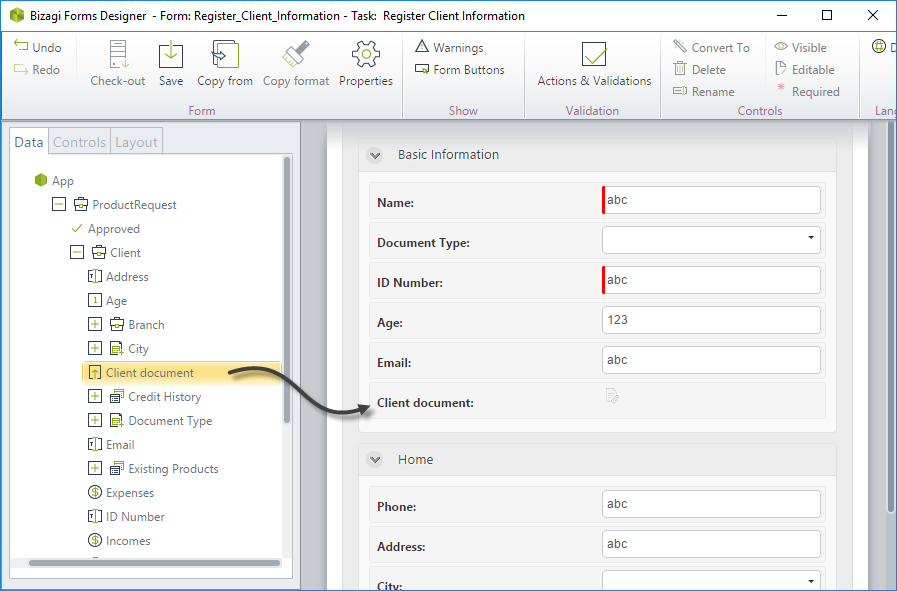Click the ID Number input field

711,280
